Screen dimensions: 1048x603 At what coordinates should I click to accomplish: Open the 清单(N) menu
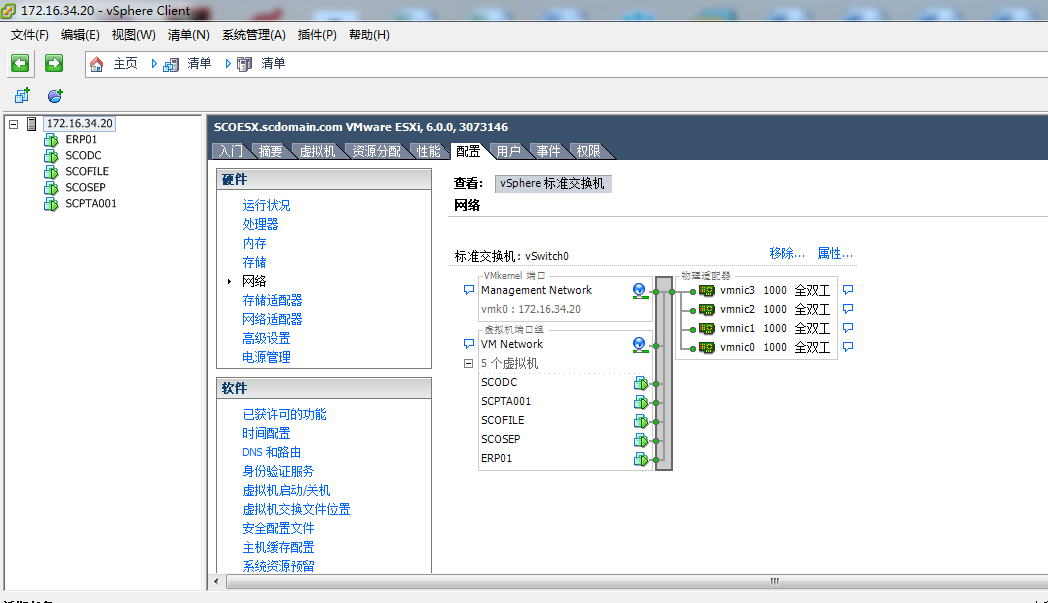coord(188,35)
